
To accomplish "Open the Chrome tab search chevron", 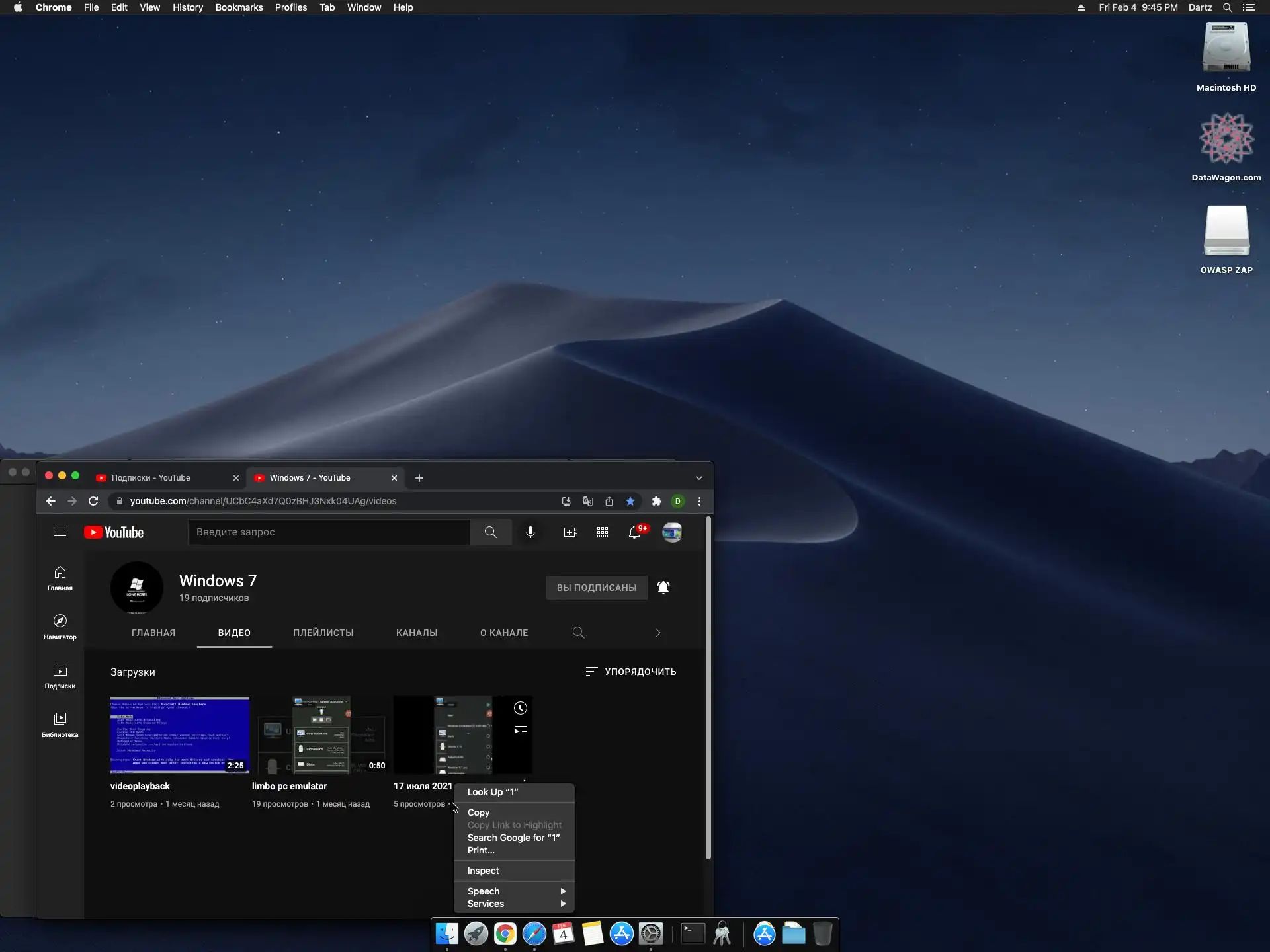I will pos(699,478).
